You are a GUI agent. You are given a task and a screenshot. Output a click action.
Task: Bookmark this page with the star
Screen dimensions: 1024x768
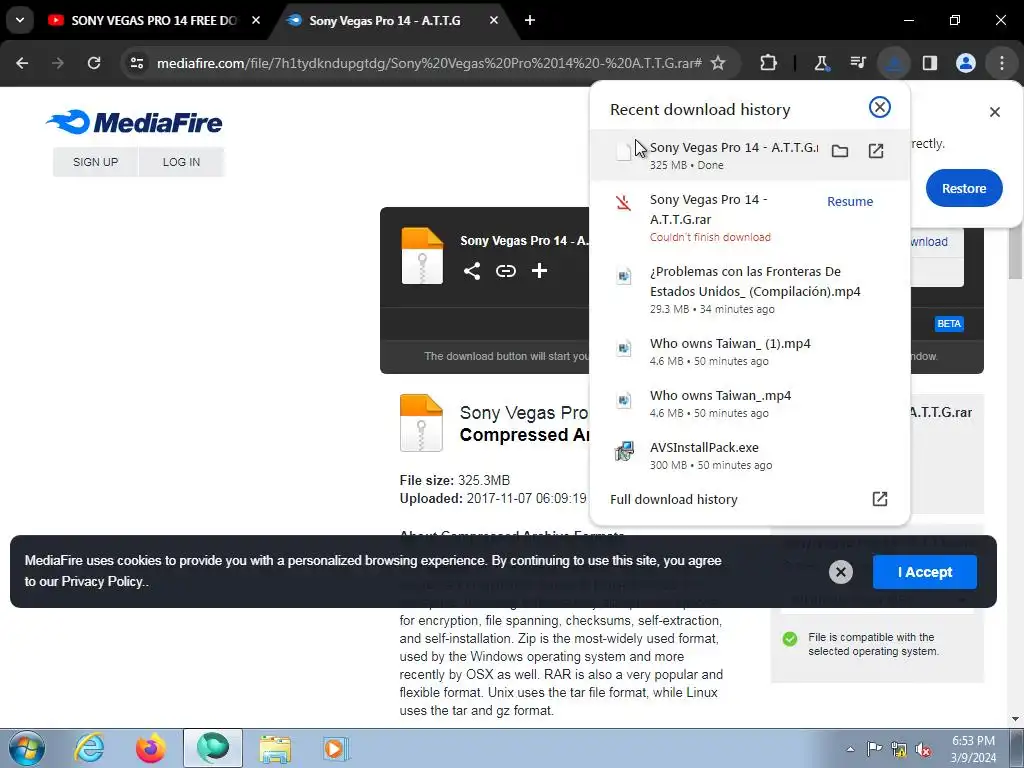click(718, 63)
